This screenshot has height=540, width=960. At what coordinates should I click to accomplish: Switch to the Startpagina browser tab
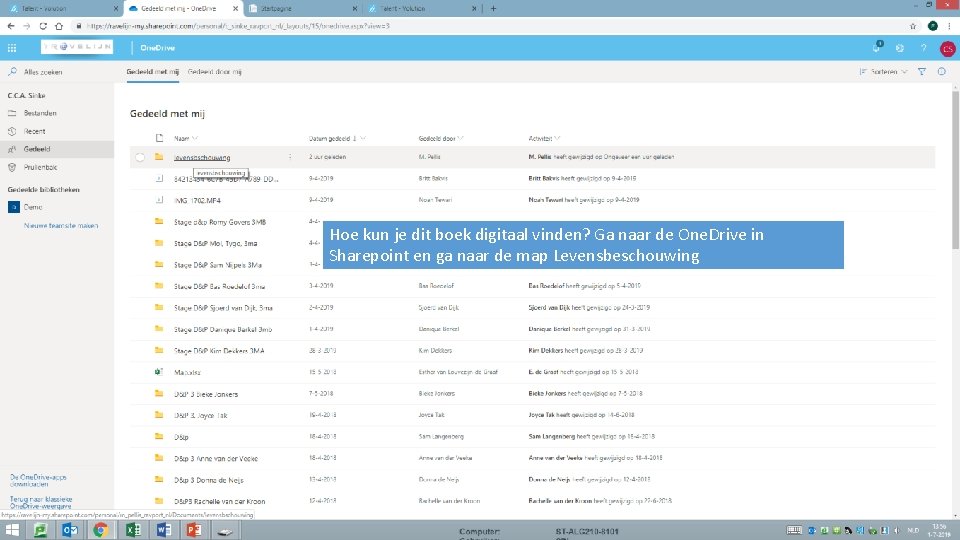tap(302, 9)
